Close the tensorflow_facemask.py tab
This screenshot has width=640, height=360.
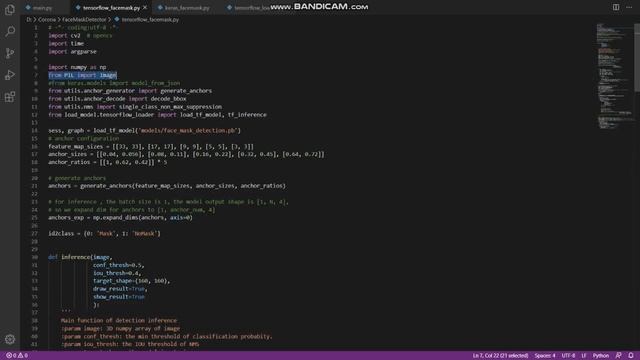(x=145, y=8)
